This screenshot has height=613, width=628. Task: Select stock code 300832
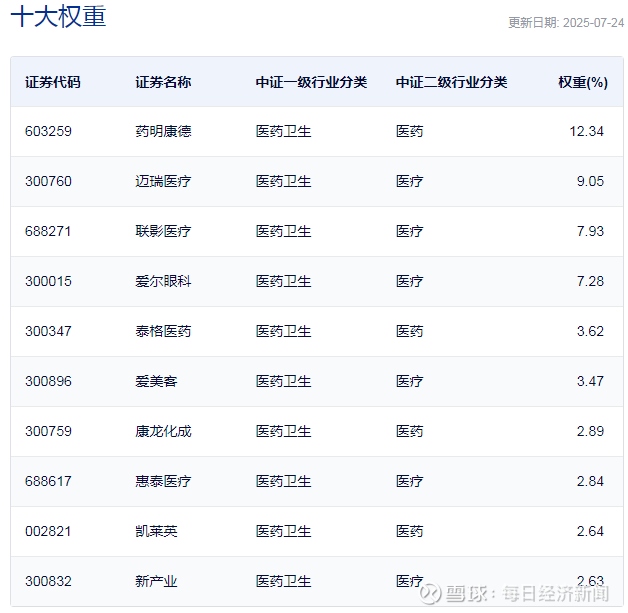pos(48,581)
